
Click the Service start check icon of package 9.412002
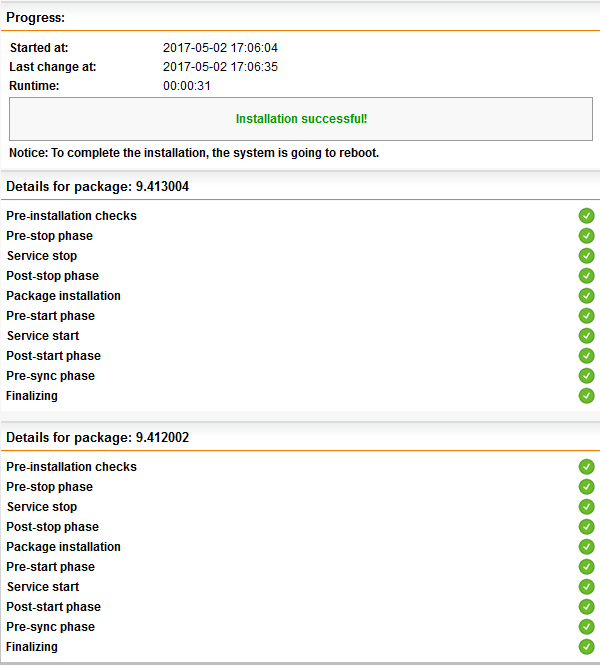click(x=586, y=587)
